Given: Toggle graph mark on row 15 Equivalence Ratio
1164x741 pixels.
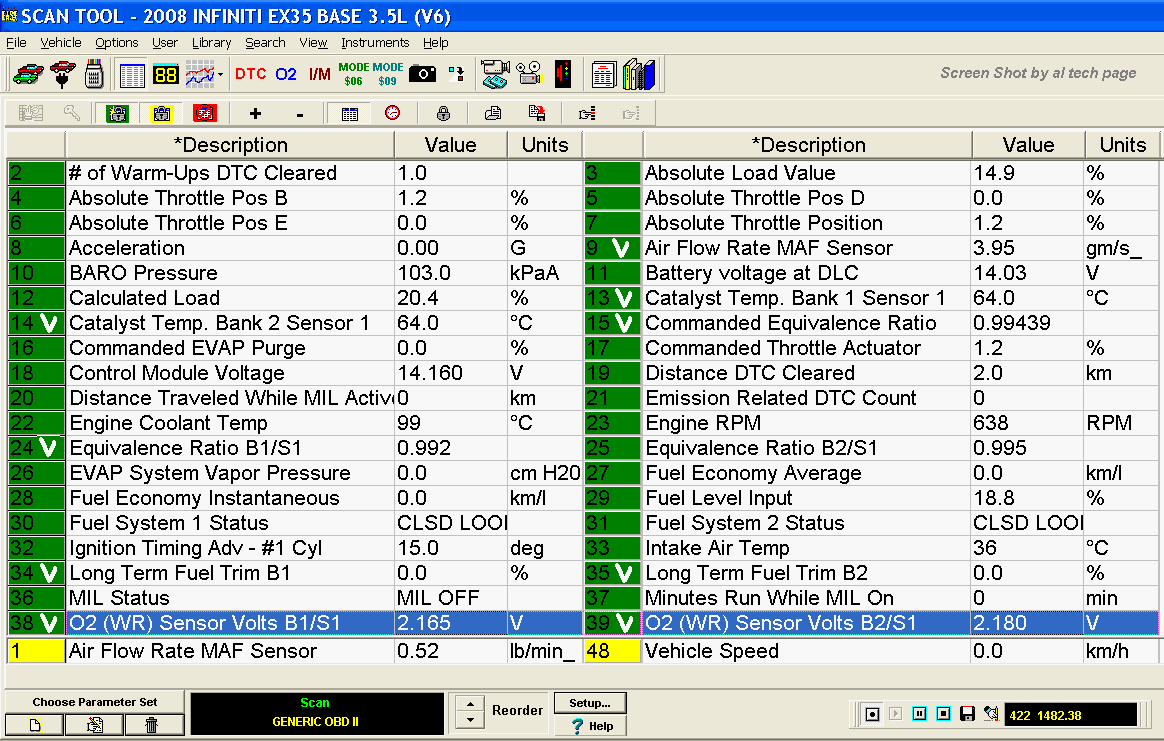Looking at the screenshot, I should pyautogui.click(x=624, y=324).
